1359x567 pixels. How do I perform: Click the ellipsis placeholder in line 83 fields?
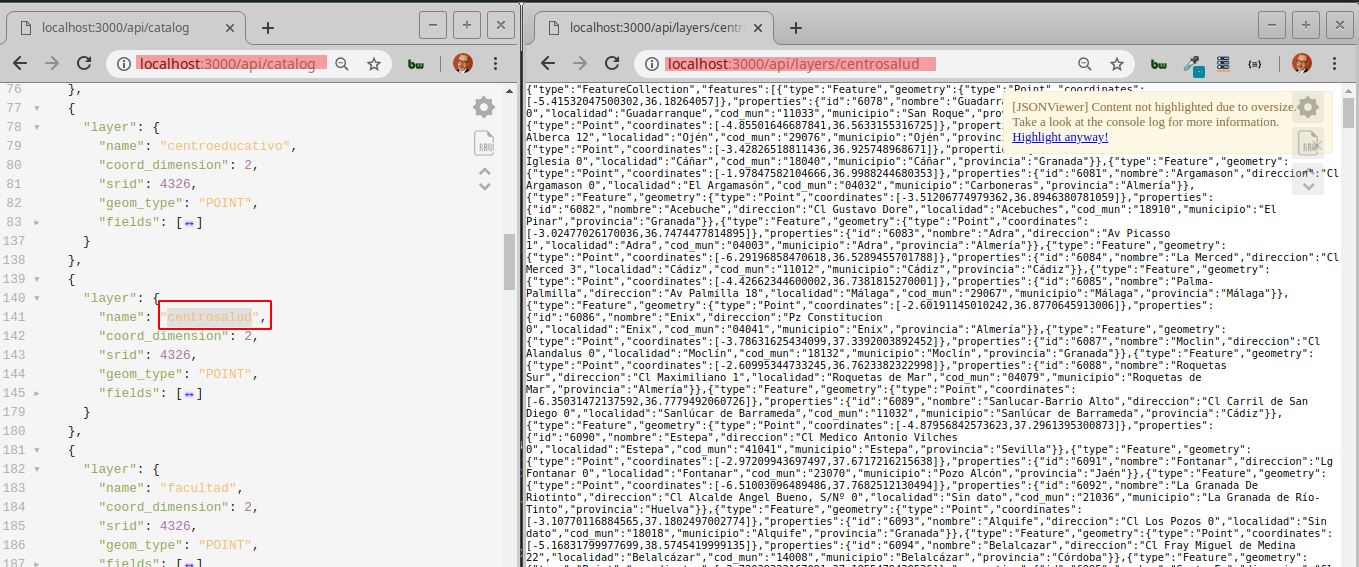pyautogui.click(x=188, y=222)
